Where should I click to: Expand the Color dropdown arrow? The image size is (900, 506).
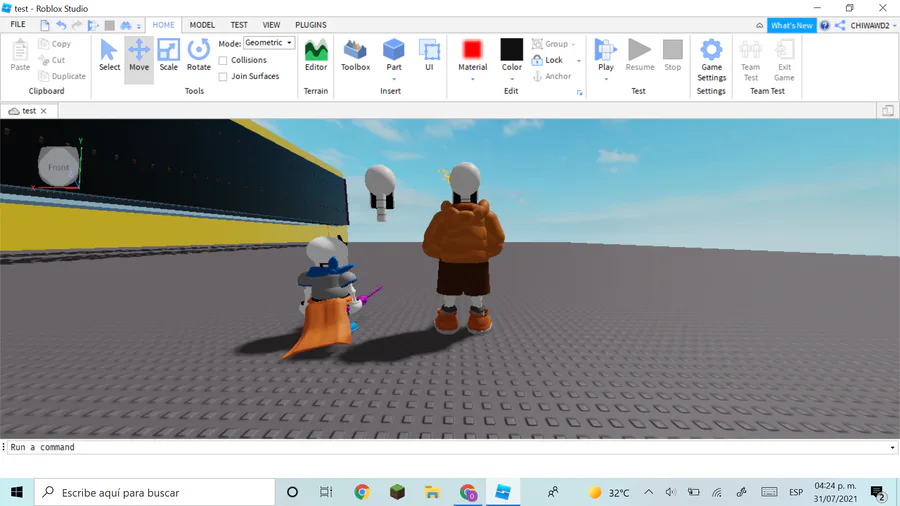(x=511, y=79)
